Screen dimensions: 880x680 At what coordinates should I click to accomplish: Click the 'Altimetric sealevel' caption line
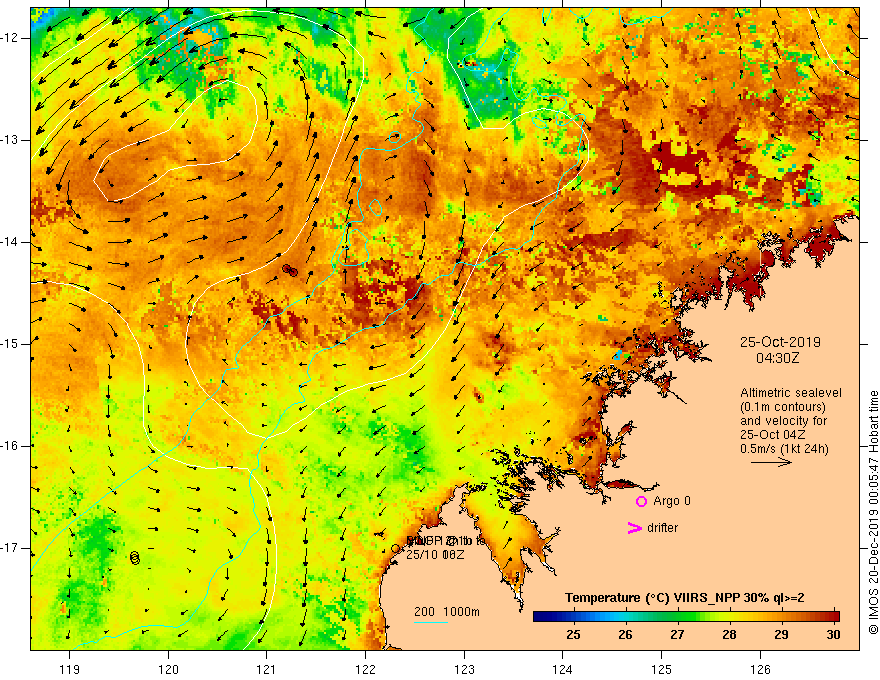click(791, 393)
